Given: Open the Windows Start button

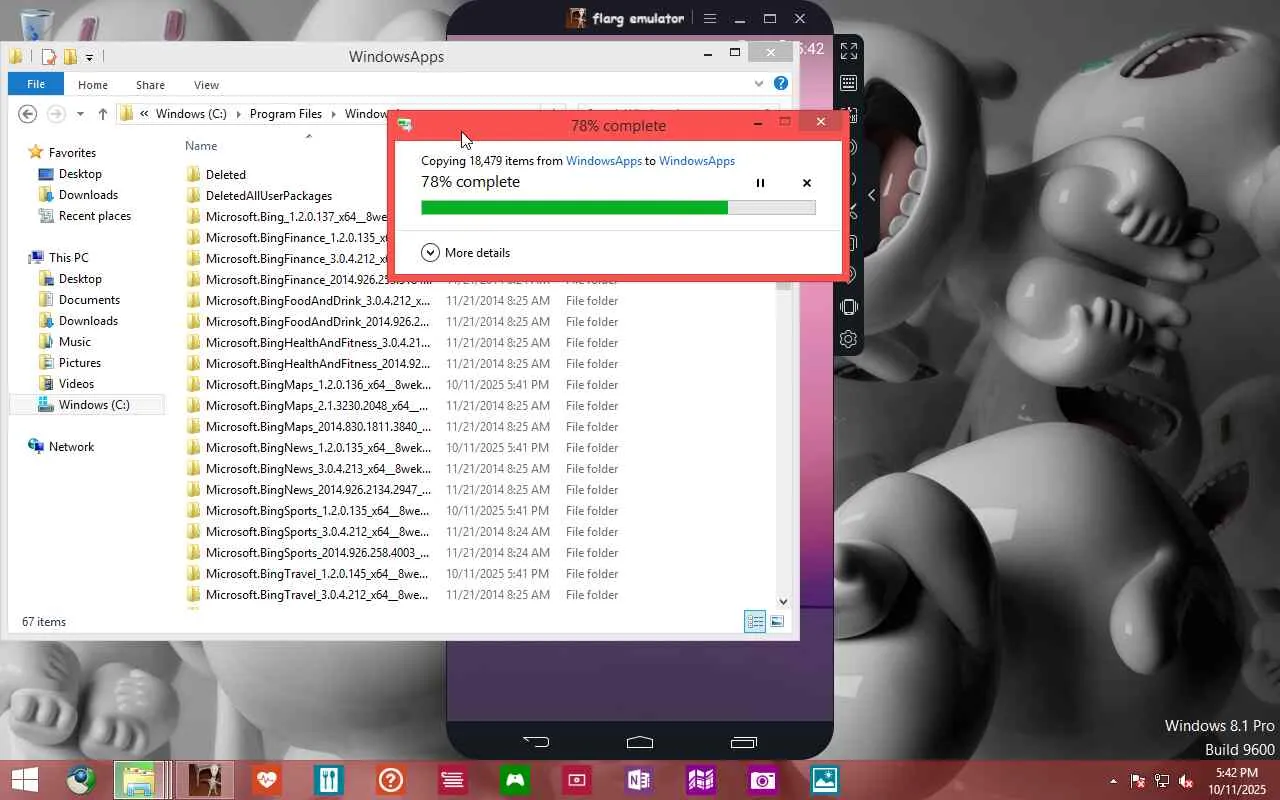Looking at the screenshot, I should click(25, 780).
